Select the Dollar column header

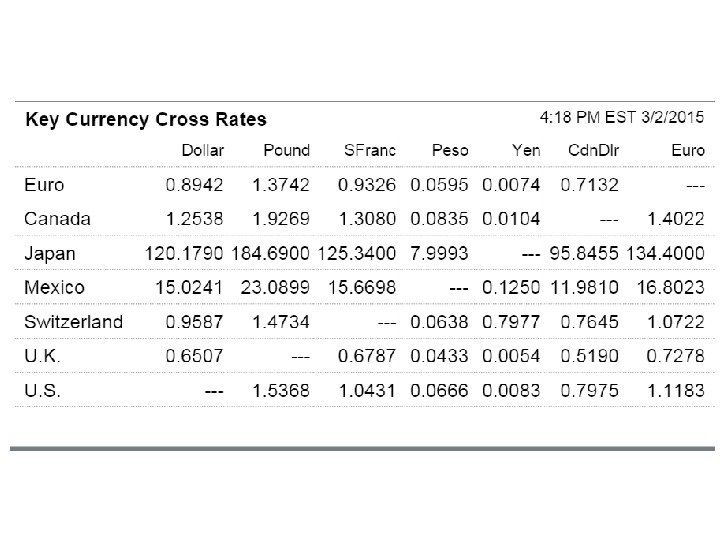click(202, 151)
